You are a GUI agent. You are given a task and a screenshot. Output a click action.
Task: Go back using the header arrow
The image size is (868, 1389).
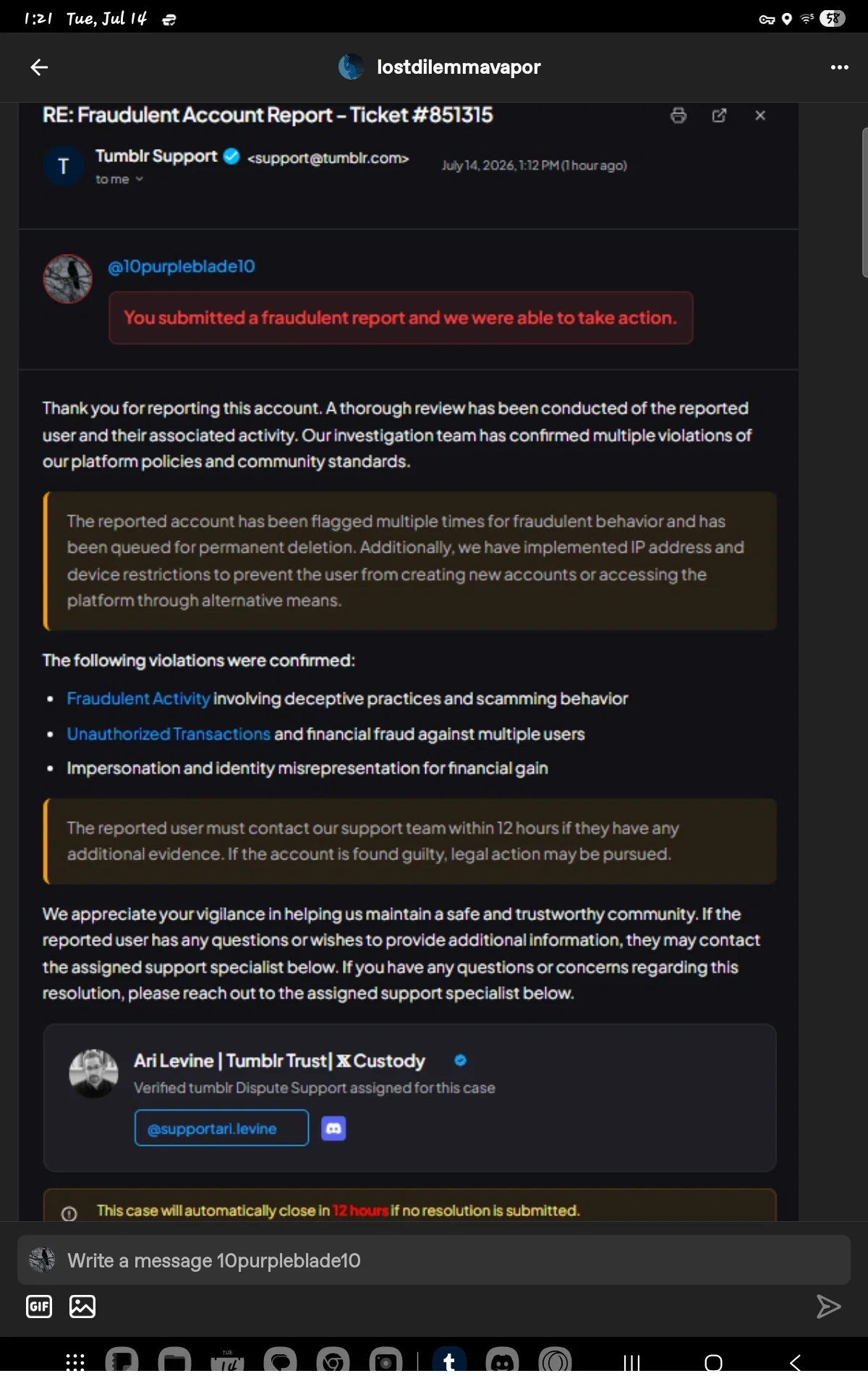point(39,67)
